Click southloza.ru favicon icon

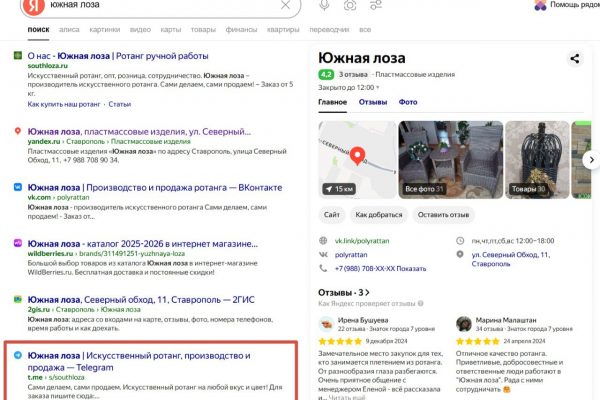click(x=18, y=56)
